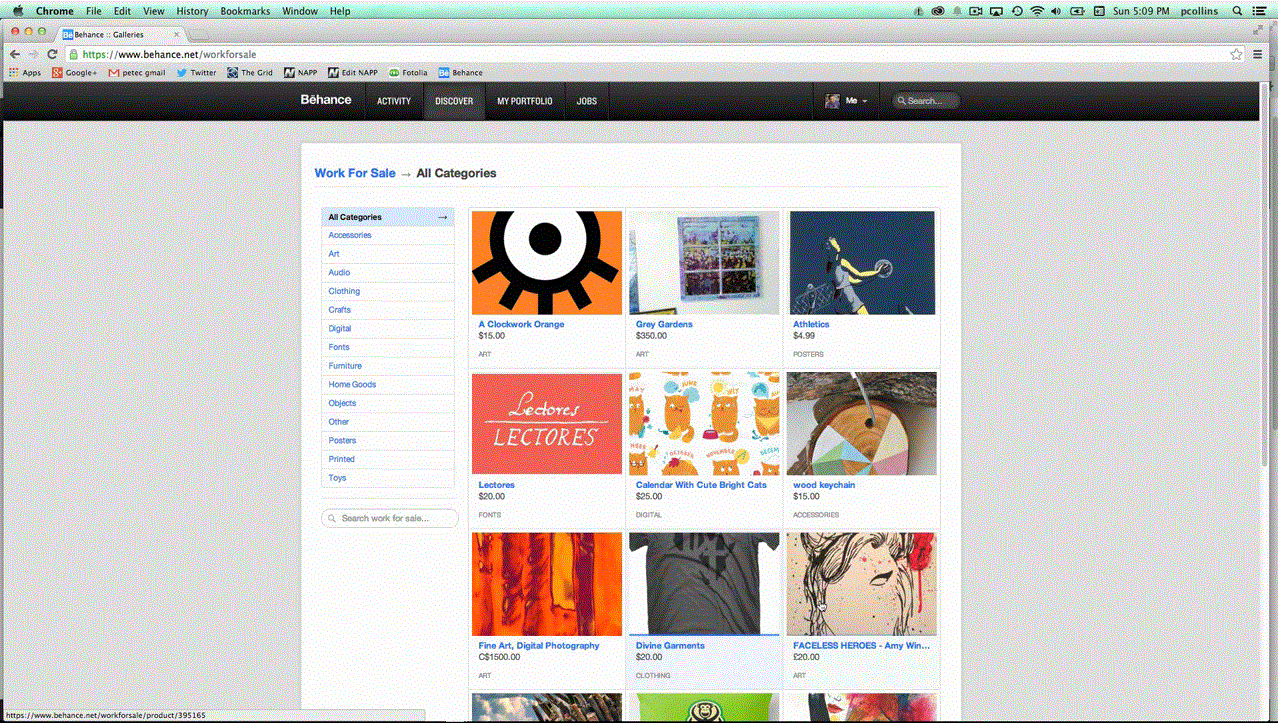Filter by Printed category

(x=342, y=459)
